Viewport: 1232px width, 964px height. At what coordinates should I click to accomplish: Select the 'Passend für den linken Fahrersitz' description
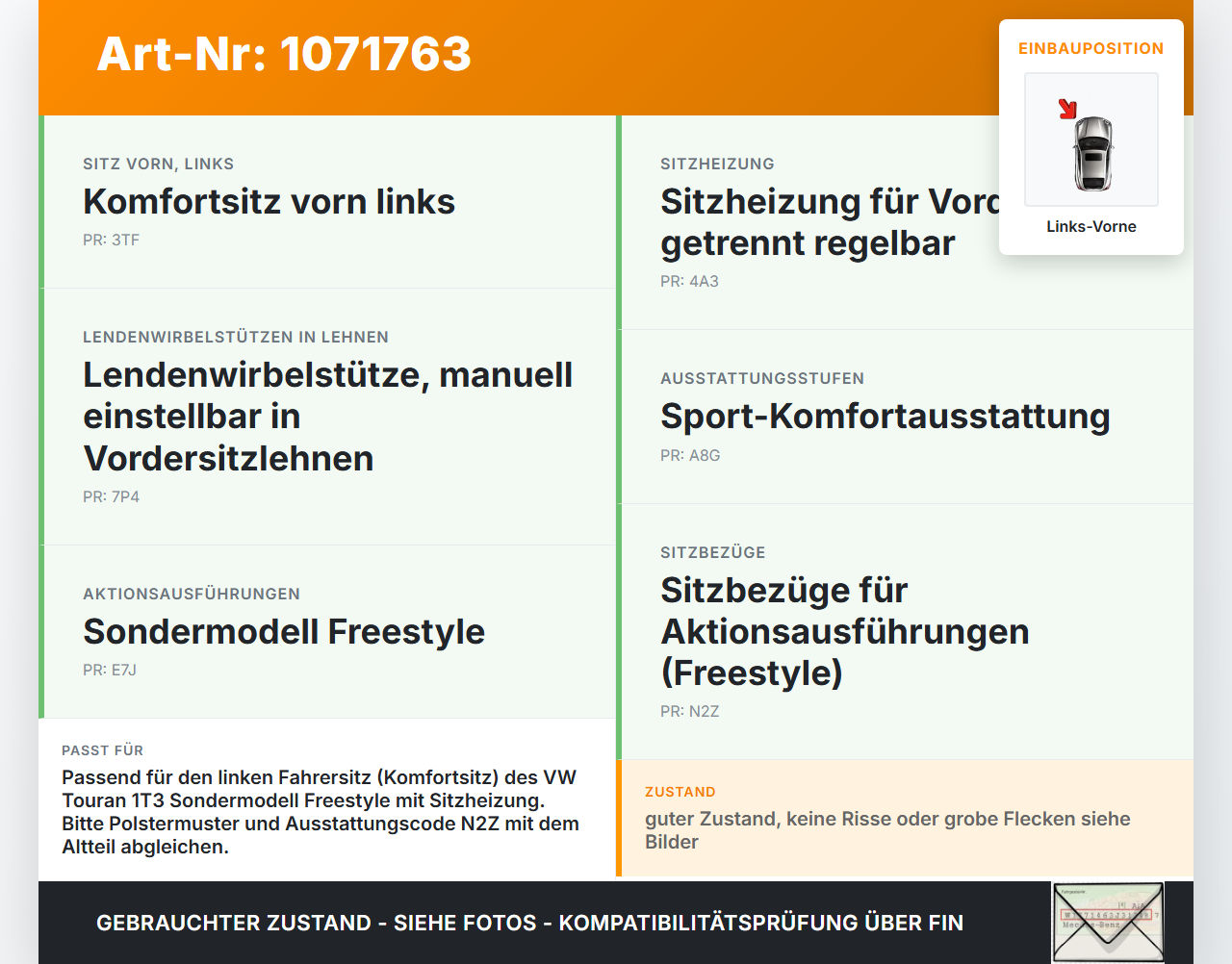321,812
